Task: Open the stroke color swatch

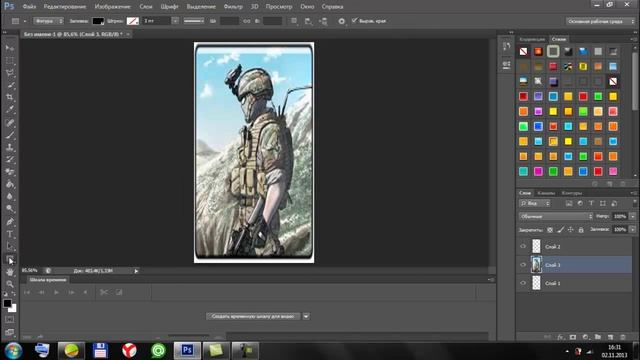Action: [133, 21]
